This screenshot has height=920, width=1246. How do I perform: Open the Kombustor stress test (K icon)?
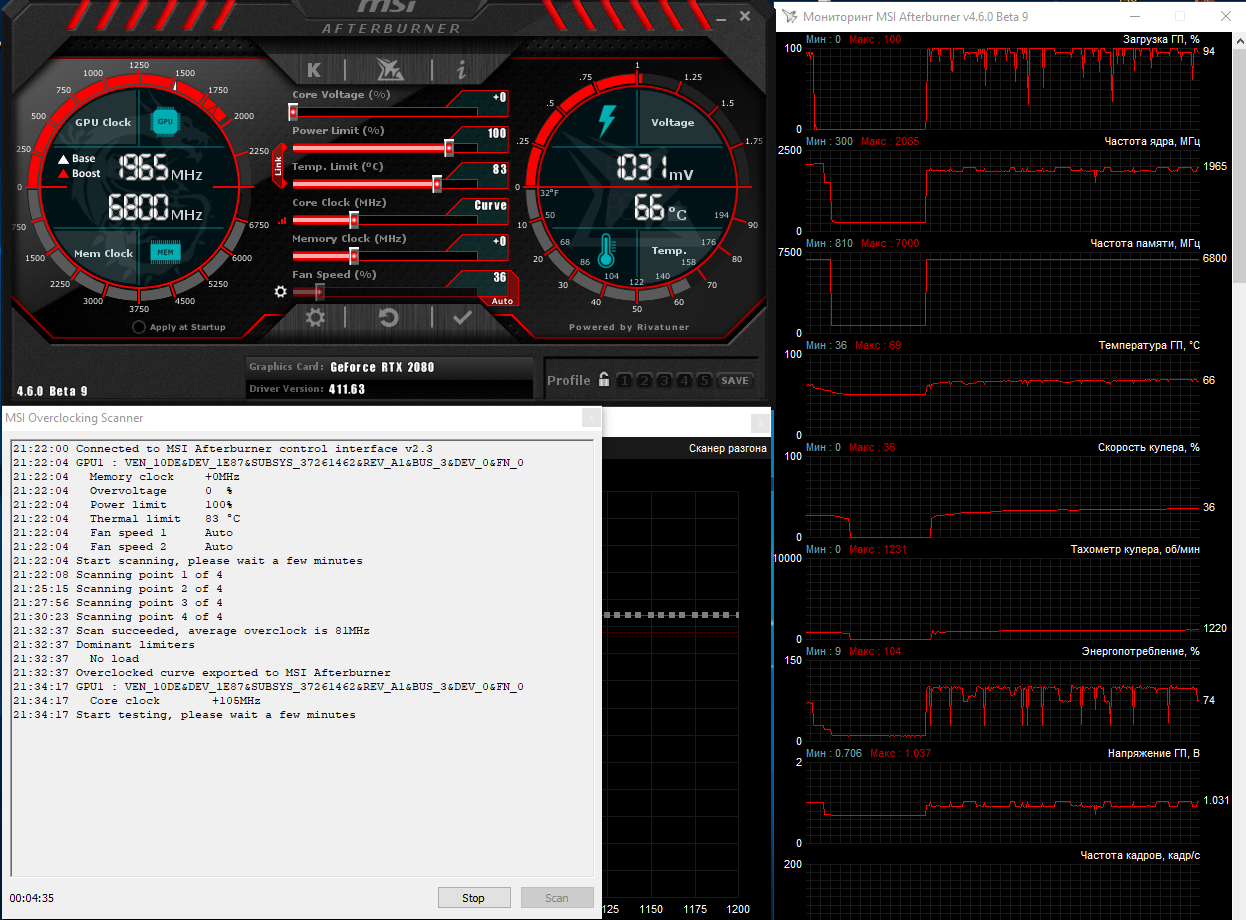[314, 69]
